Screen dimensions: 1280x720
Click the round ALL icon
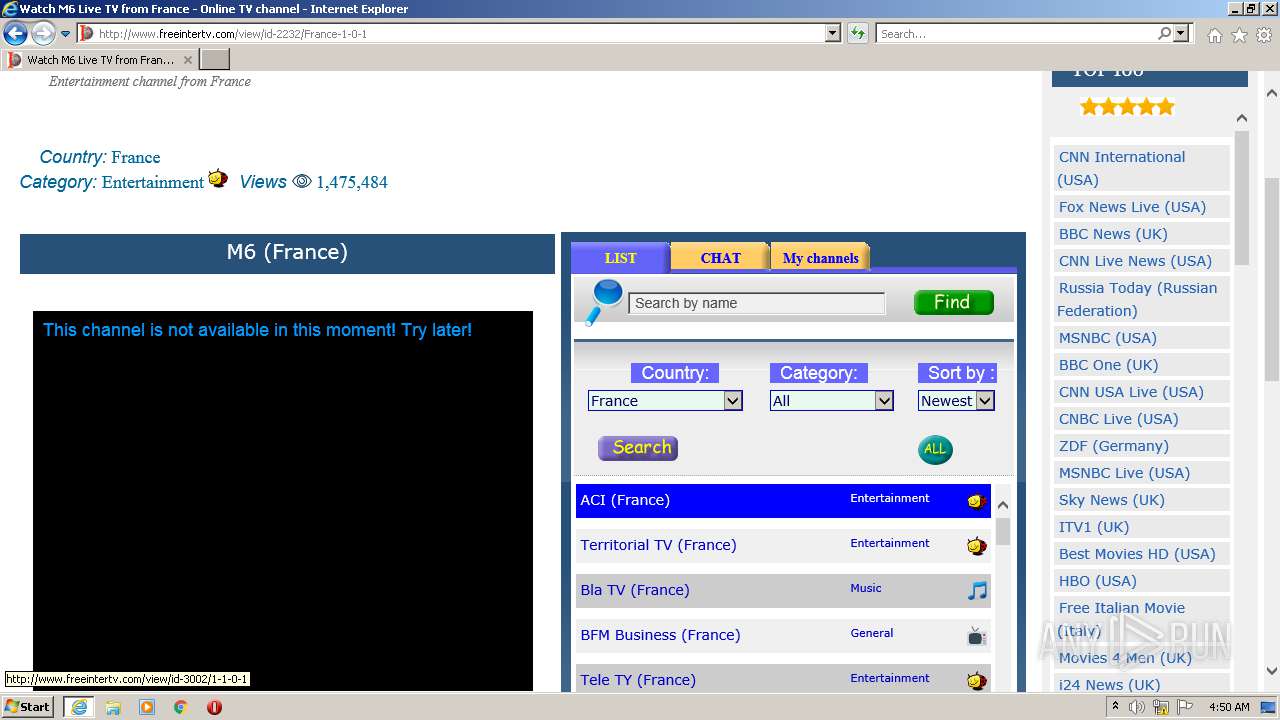pos(935,449)
